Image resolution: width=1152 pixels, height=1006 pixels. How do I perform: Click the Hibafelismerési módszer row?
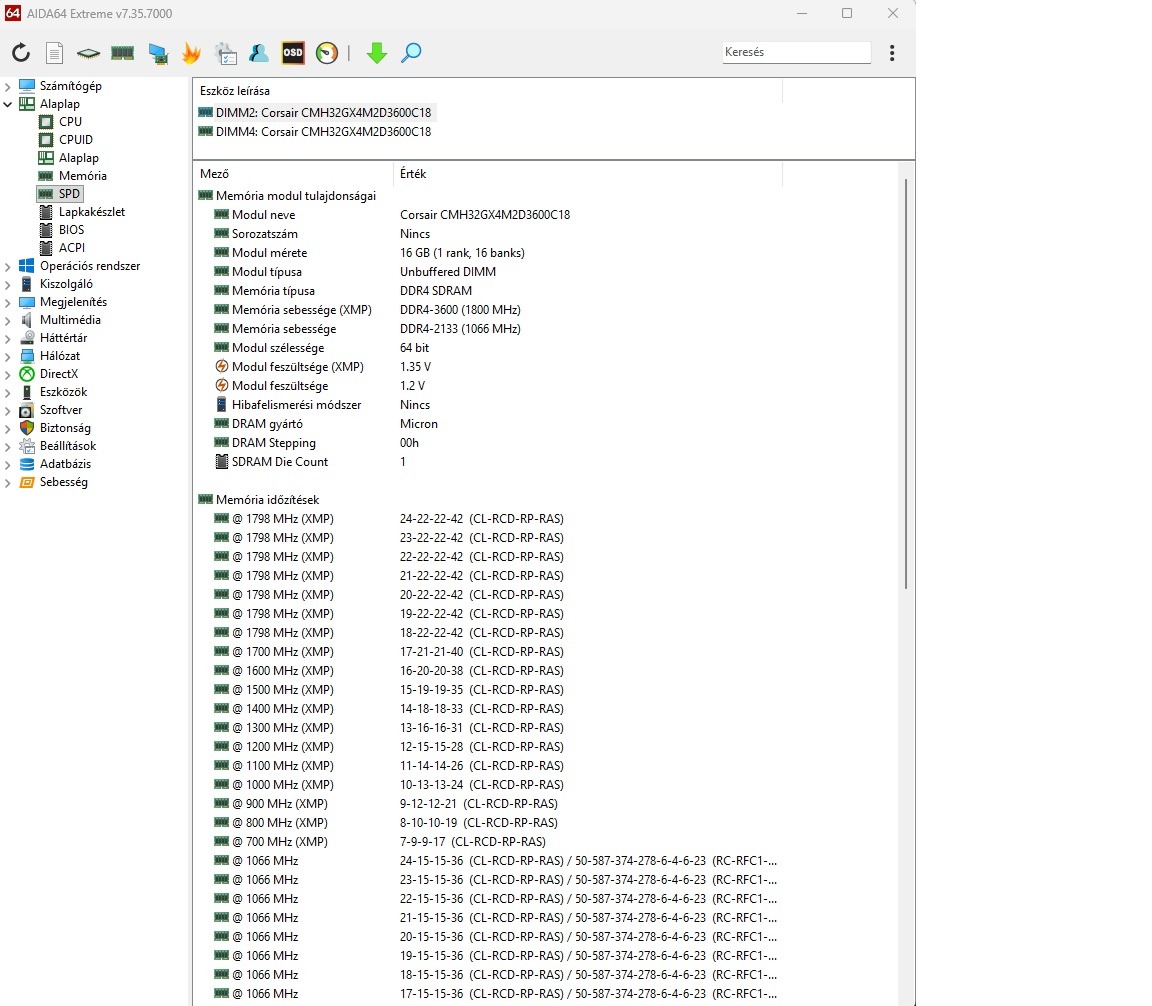pos(488,405)
